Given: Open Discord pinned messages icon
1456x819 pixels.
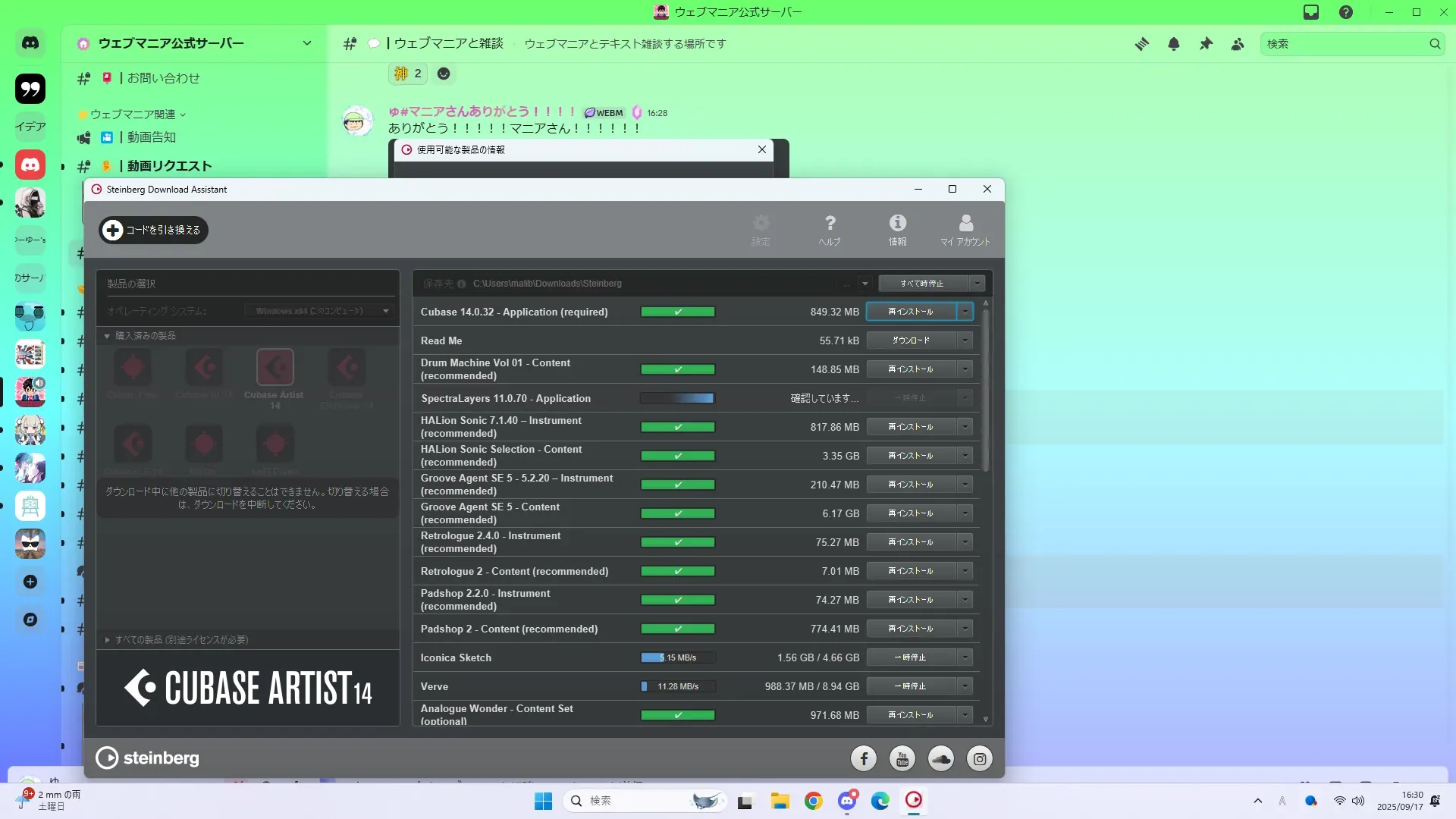Looking at the screenshot, I should 1205,44.
